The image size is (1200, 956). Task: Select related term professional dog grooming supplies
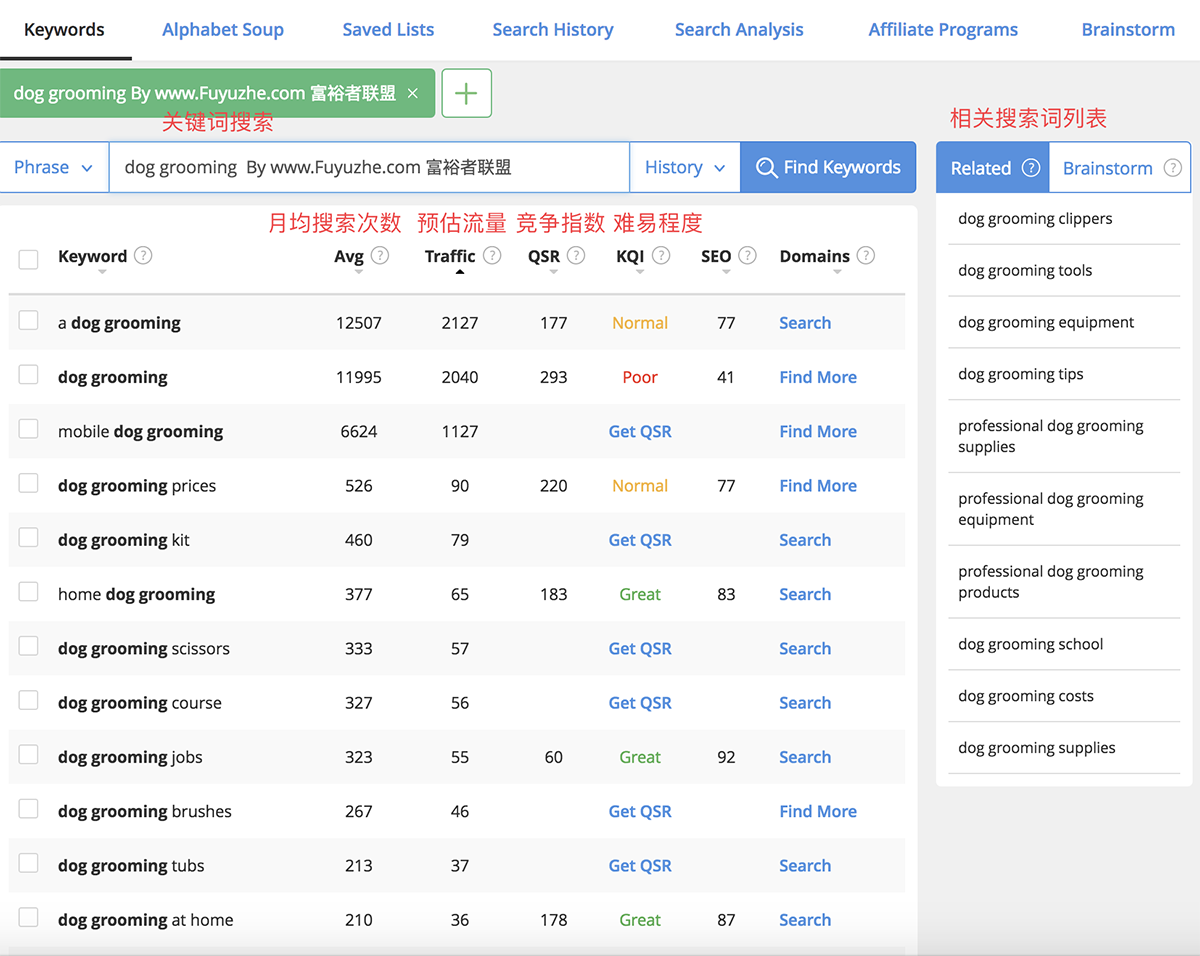(x=1051, y=437)
